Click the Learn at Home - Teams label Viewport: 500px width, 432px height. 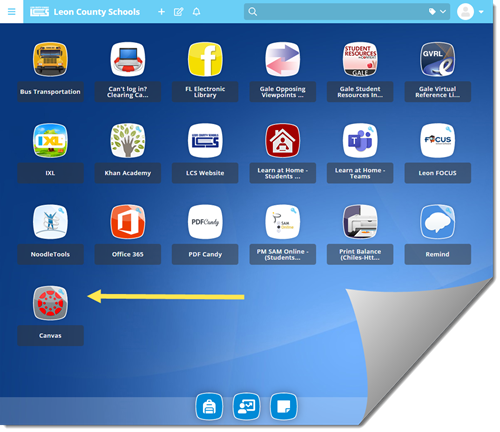(360, 173)
